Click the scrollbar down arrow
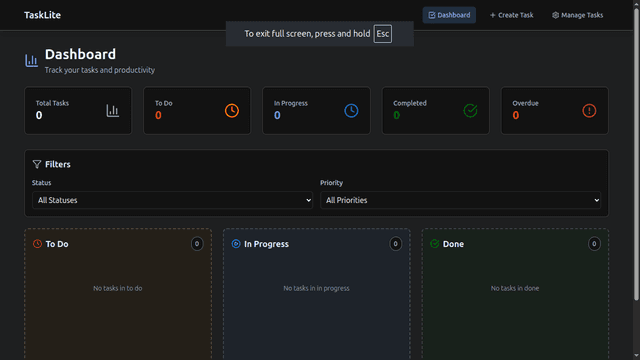Image resolution: width=640 pixels, height=360 pixels. (636, 356)
